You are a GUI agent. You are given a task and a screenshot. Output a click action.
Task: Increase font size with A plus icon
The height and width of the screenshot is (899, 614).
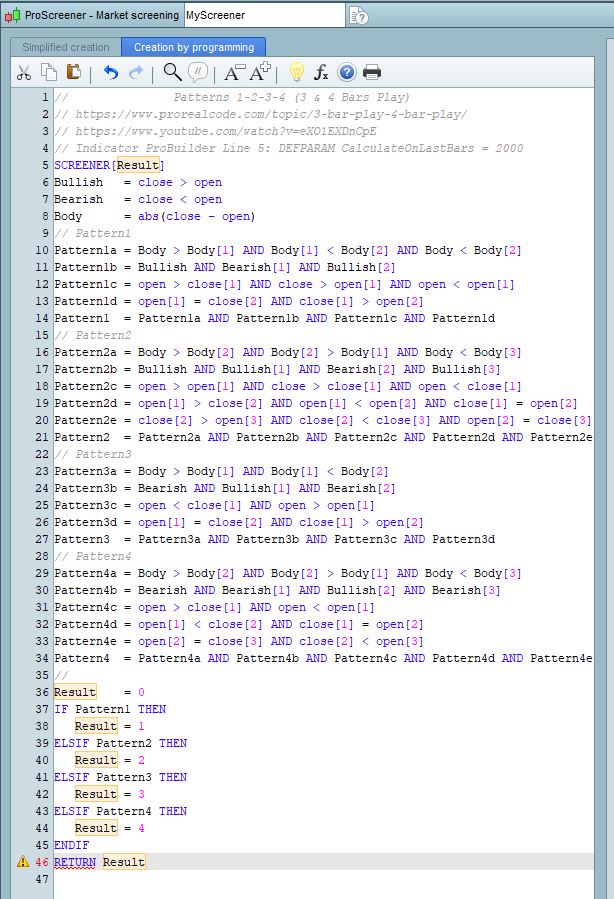click(x=260, y=72)
